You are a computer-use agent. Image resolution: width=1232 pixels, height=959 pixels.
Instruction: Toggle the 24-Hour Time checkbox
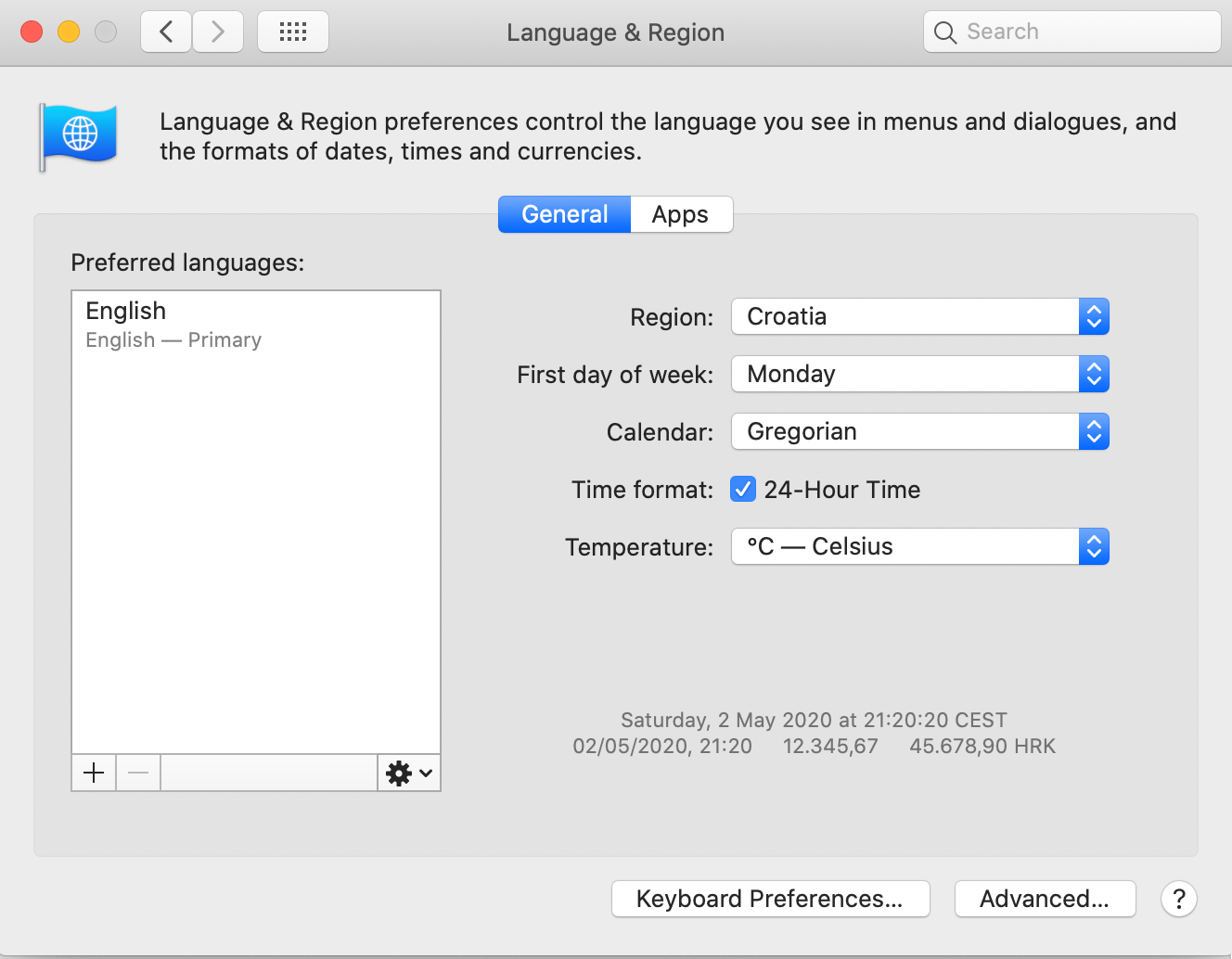click(743, 489)
